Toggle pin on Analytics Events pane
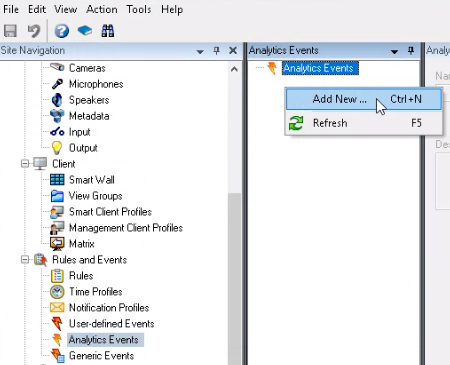The width and height of the screenshot is (450, 365). click(x=411, y=51)
